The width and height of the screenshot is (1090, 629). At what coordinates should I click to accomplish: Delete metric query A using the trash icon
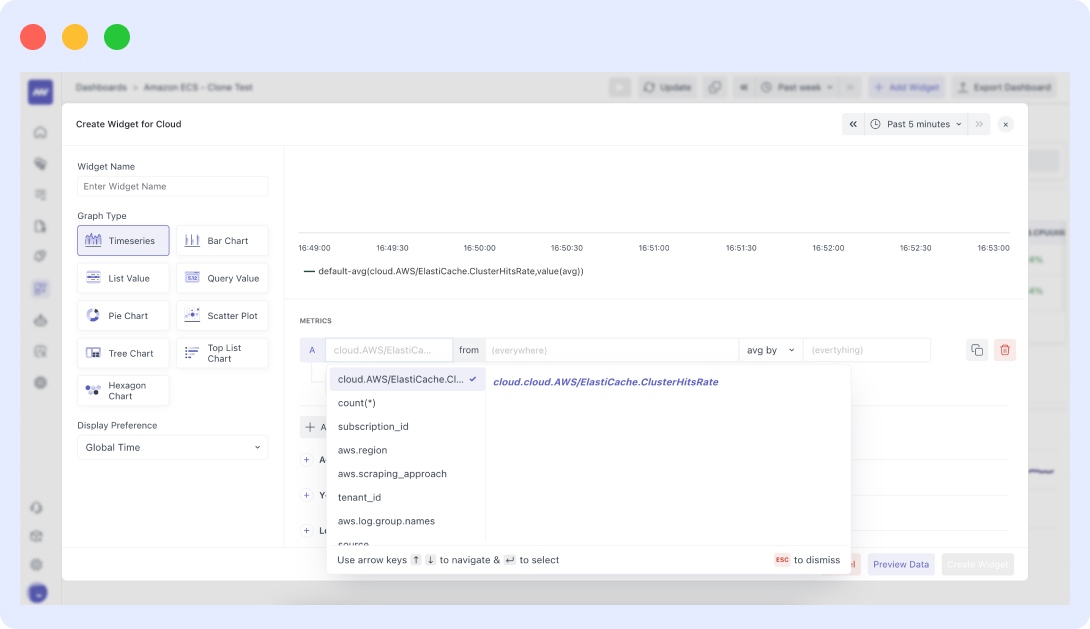(1004, 349)
